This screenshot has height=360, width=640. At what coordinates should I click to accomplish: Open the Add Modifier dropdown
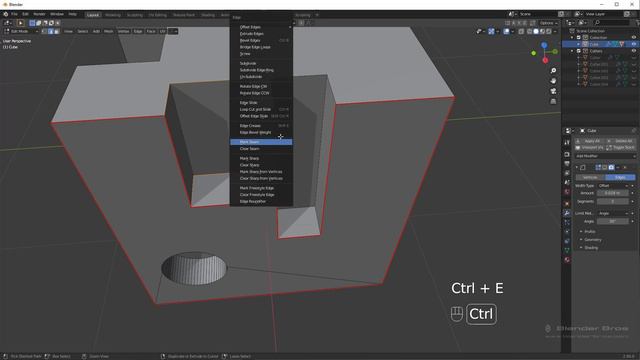click(x=605, y=156)
